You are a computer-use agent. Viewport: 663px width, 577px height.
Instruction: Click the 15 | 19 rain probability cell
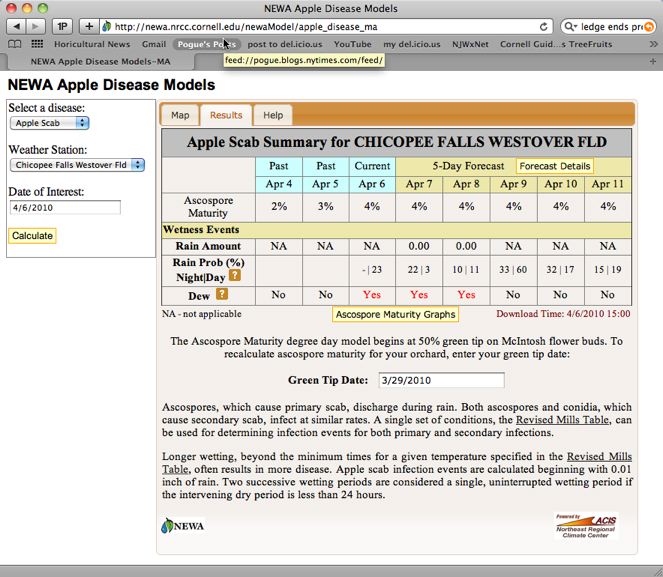(x=608, y=270)
